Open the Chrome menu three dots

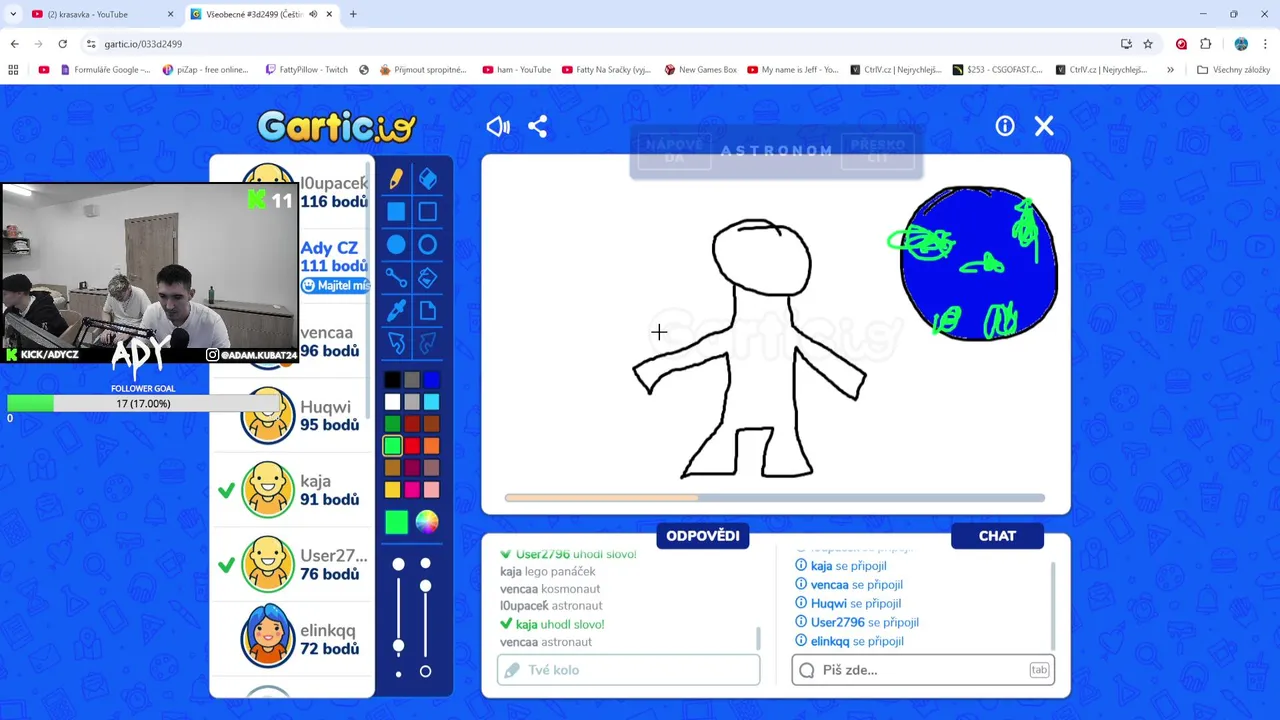pyautogui.click(x=1266, y=44)
